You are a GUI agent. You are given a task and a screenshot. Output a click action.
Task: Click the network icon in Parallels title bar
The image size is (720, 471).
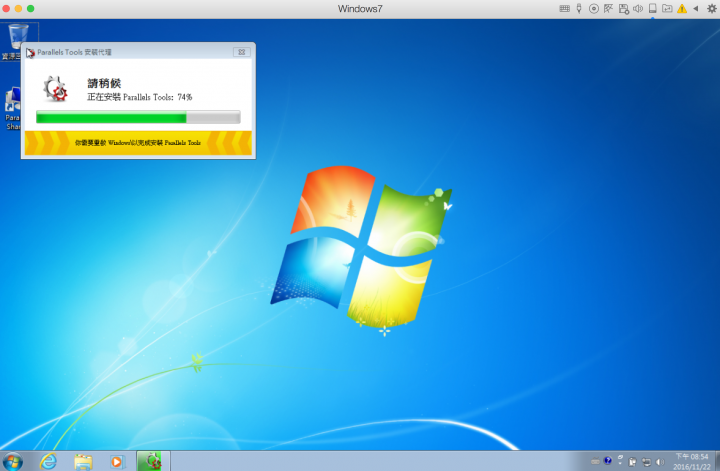coord(608,9)
